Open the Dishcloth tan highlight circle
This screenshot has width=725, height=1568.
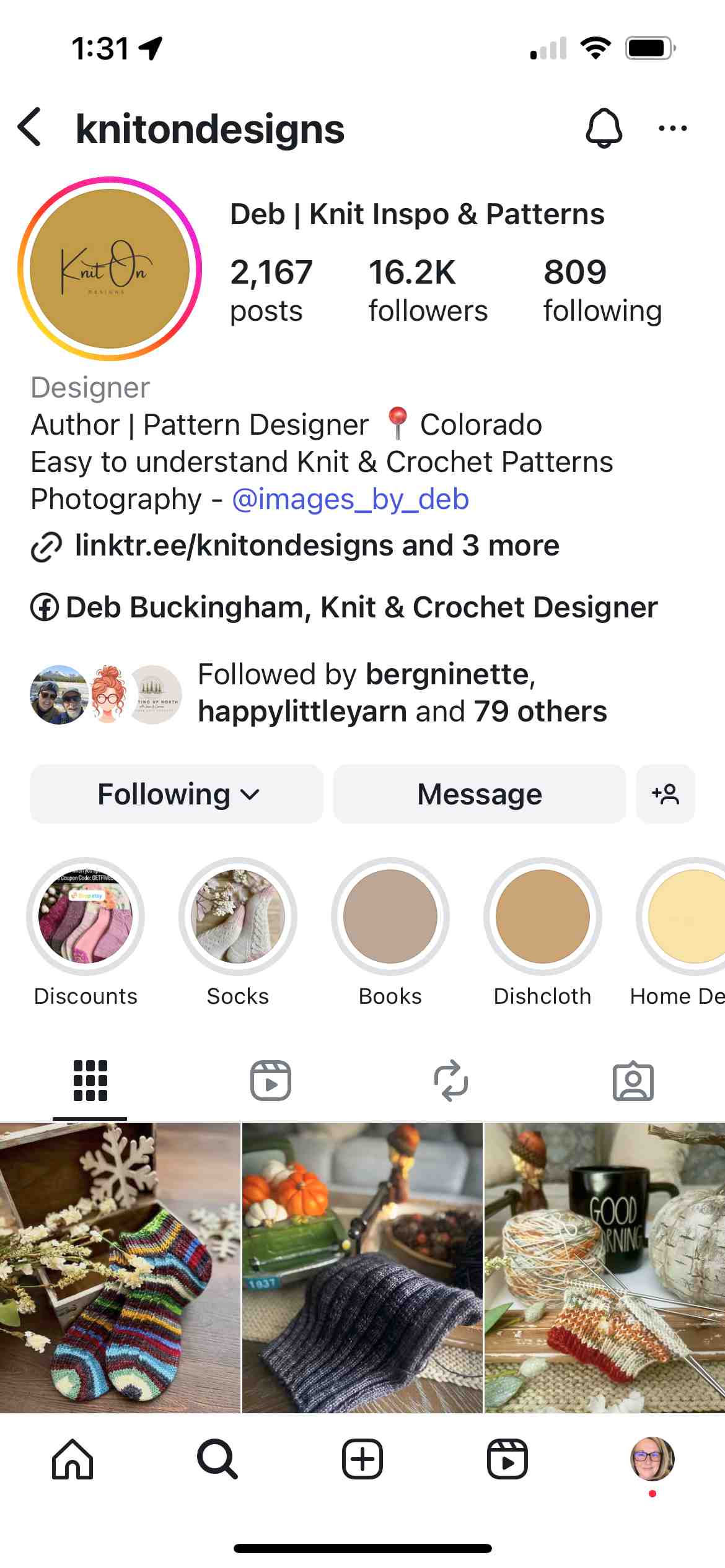point(543,917)
